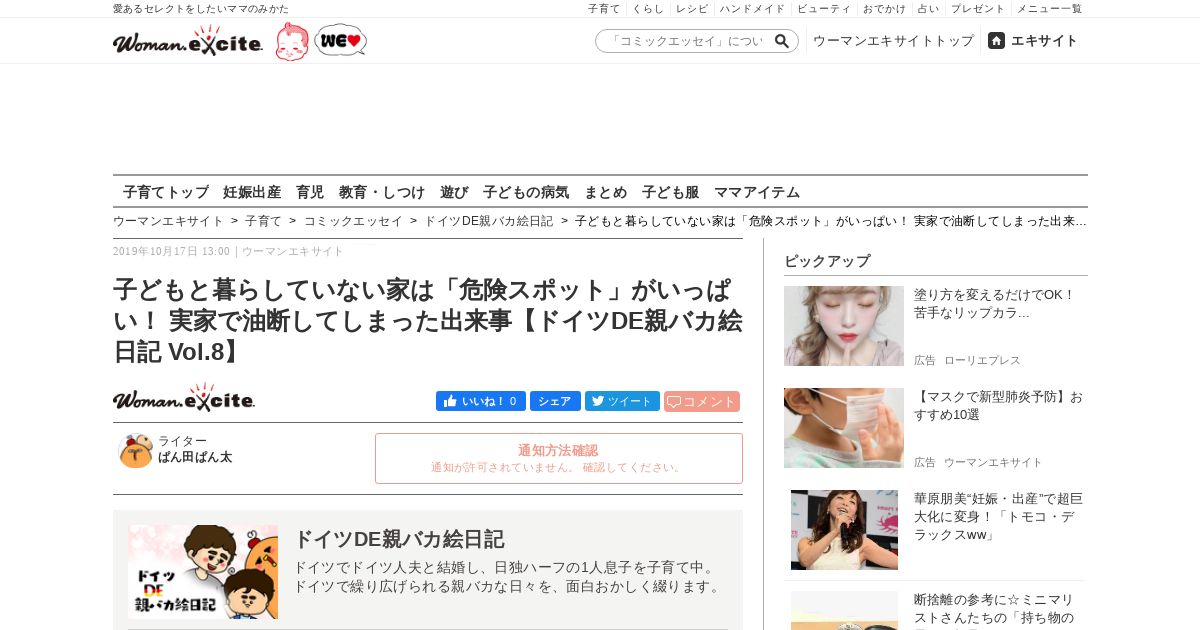1200x630 pixels.
Task: Go to ウーマンエキサイトトップ
Action: (x=893, y=41)
